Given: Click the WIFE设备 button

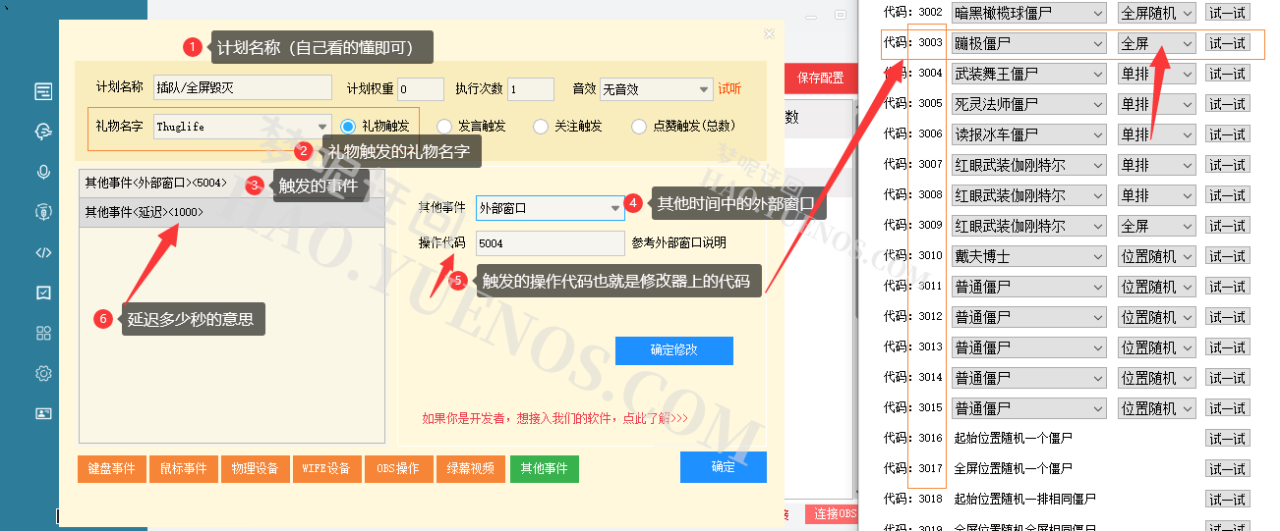Looking at the screenshot, I should click(327, 469).
